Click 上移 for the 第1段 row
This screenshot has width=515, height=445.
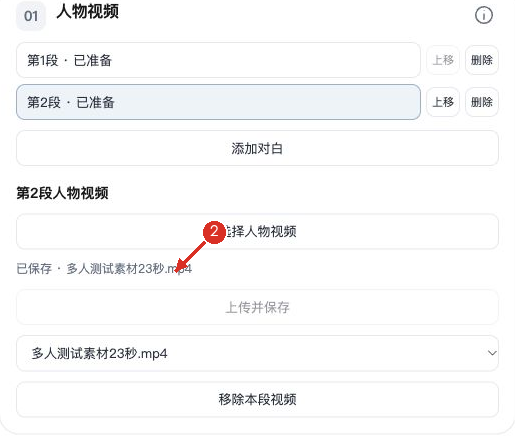(x=443, y=60)
